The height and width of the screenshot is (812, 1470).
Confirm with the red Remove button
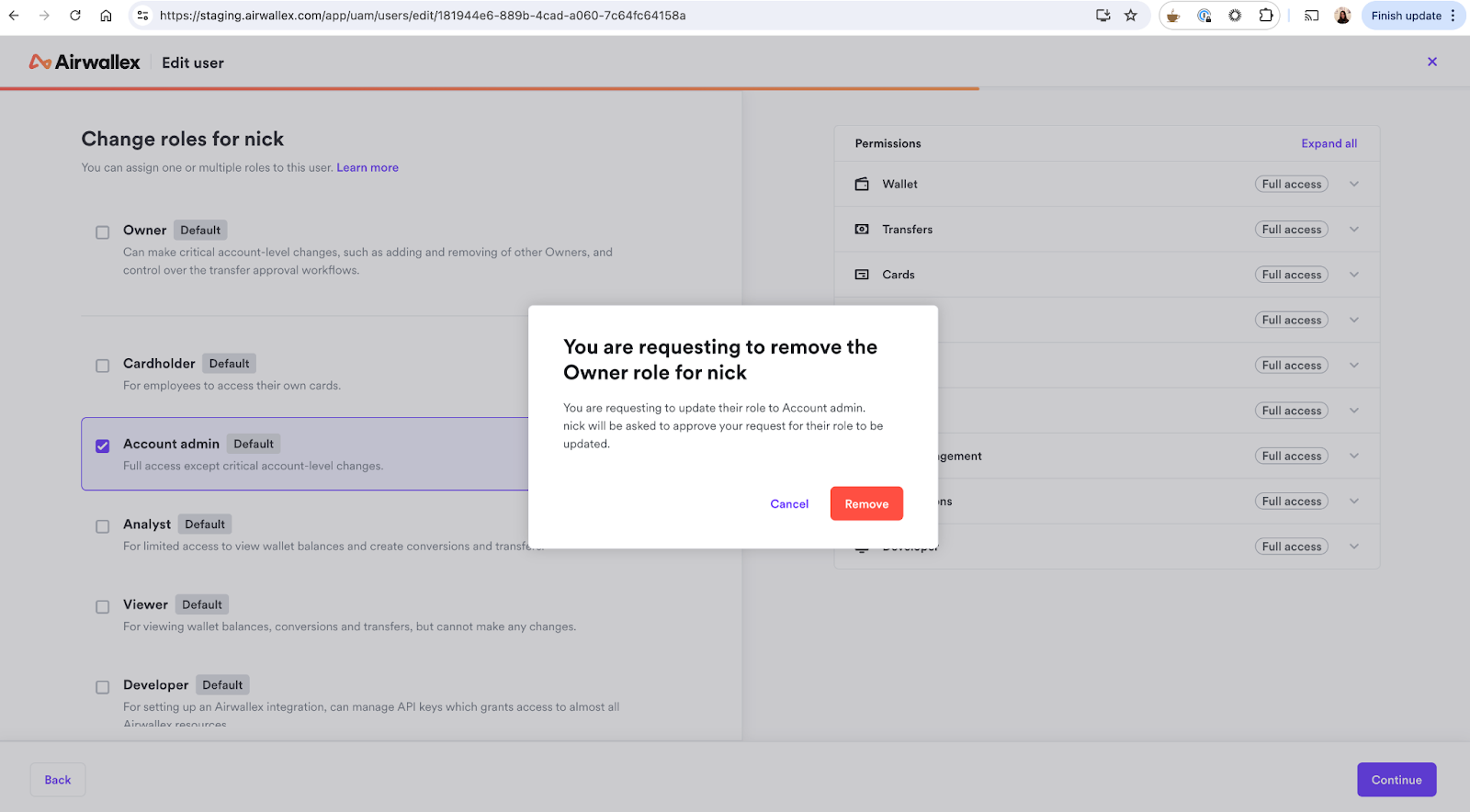pos(866,504)
